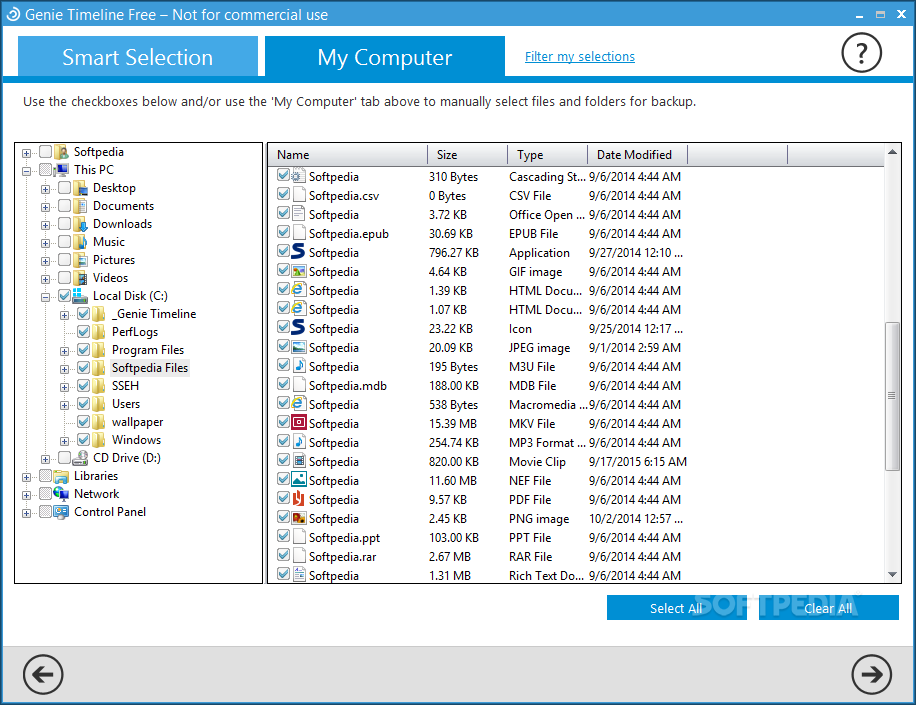Click the This PC computer icon
The width and height of the screenshot is (916, 705).
pos(61,170)
